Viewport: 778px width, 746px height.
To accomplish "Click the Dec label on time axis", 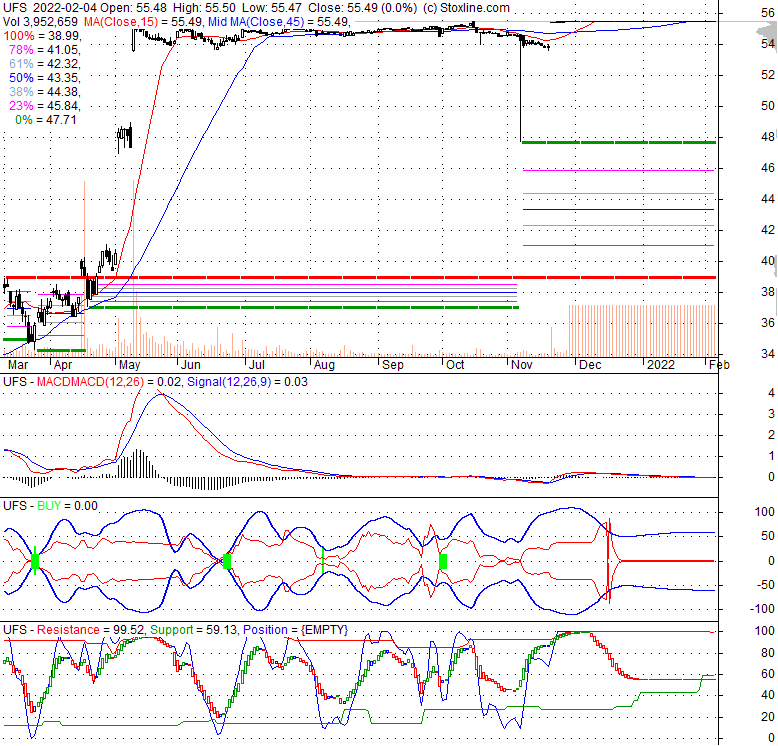I will (x=590, y=365).
